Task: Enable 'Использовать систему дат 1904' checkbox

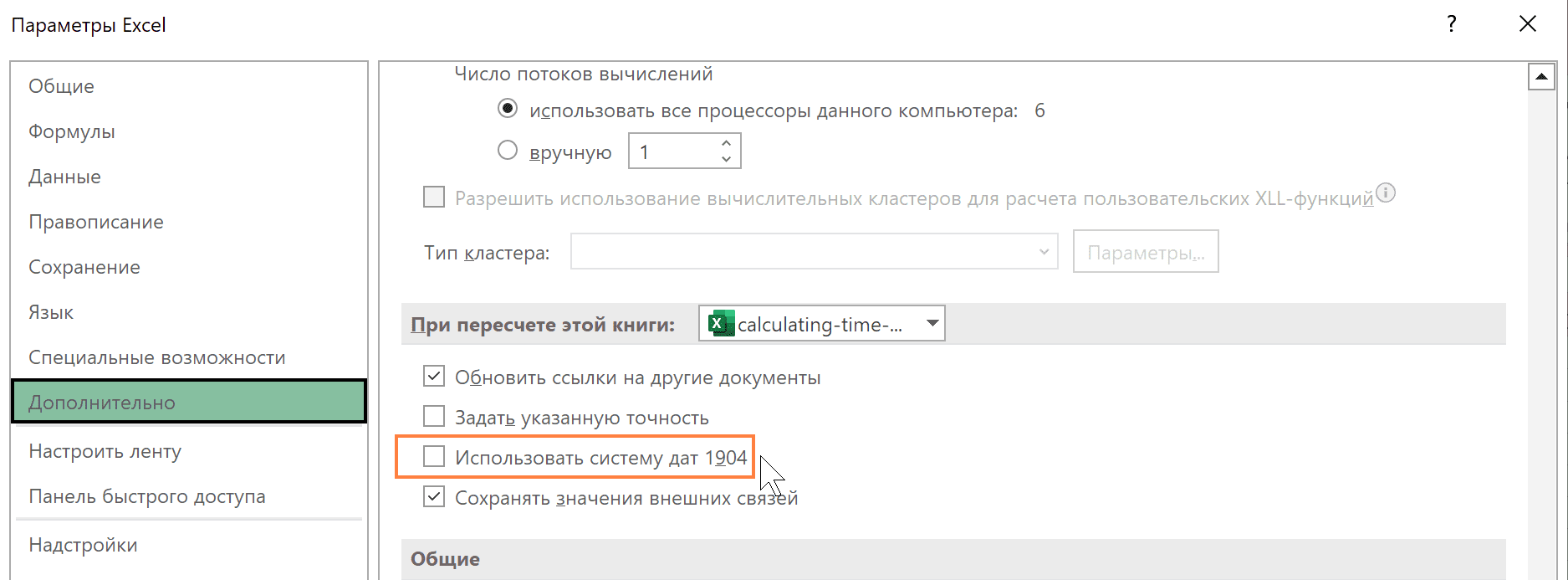Action: coord(434,457)
